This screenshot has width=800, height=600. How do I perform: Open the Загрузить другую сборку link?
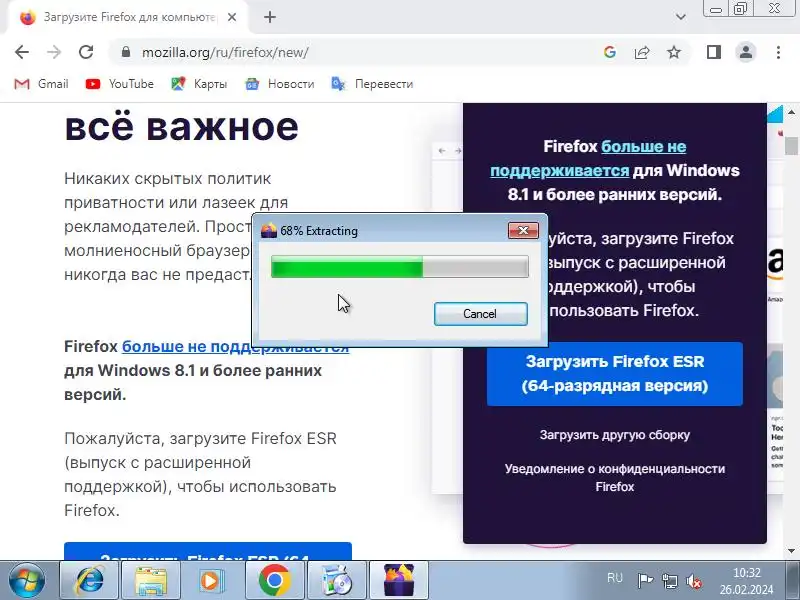click(x=615, y=435)
